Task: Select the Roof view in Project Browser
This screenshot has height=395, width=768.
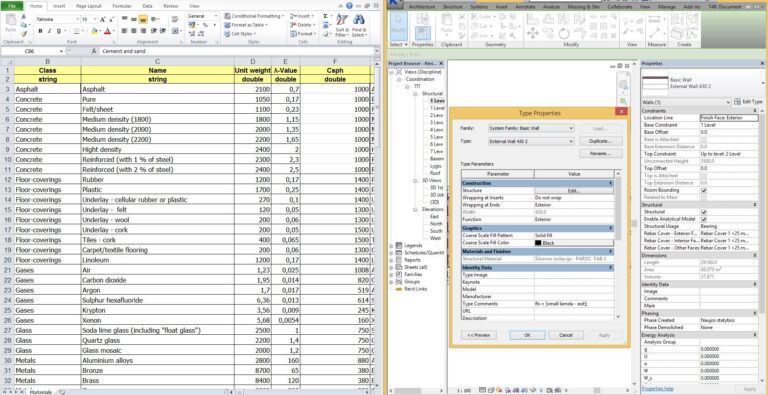Action: tap(435, 173)
